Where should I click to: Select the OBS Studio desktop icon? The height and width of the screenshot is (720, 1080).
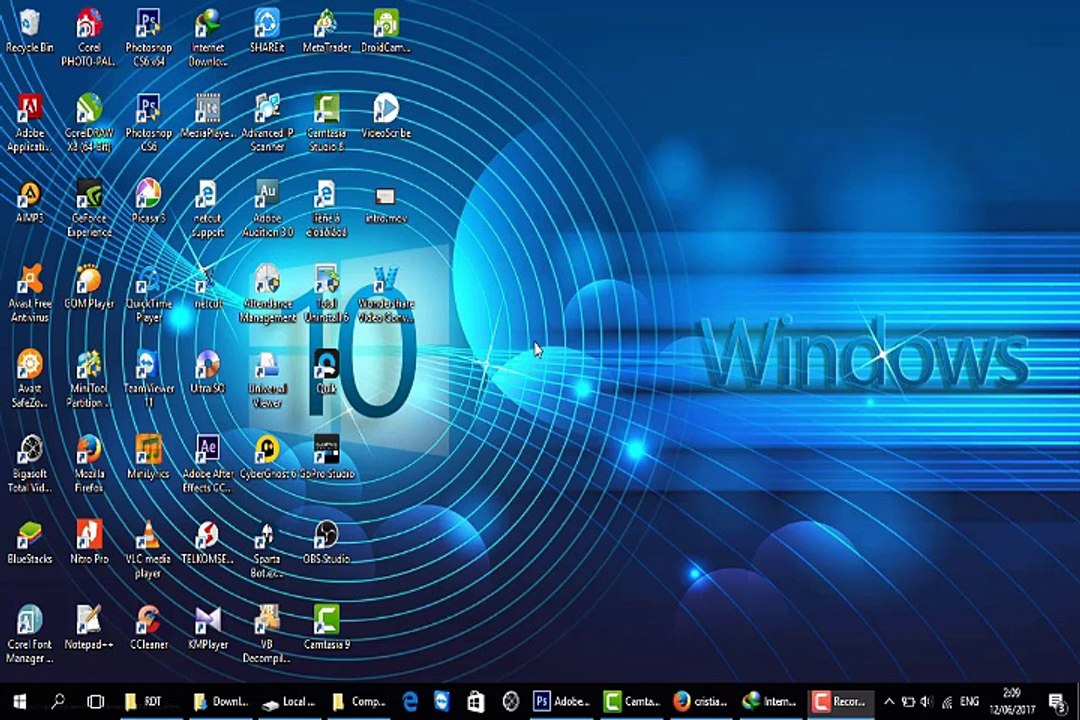pyautogui.click(x=326, y=542)
